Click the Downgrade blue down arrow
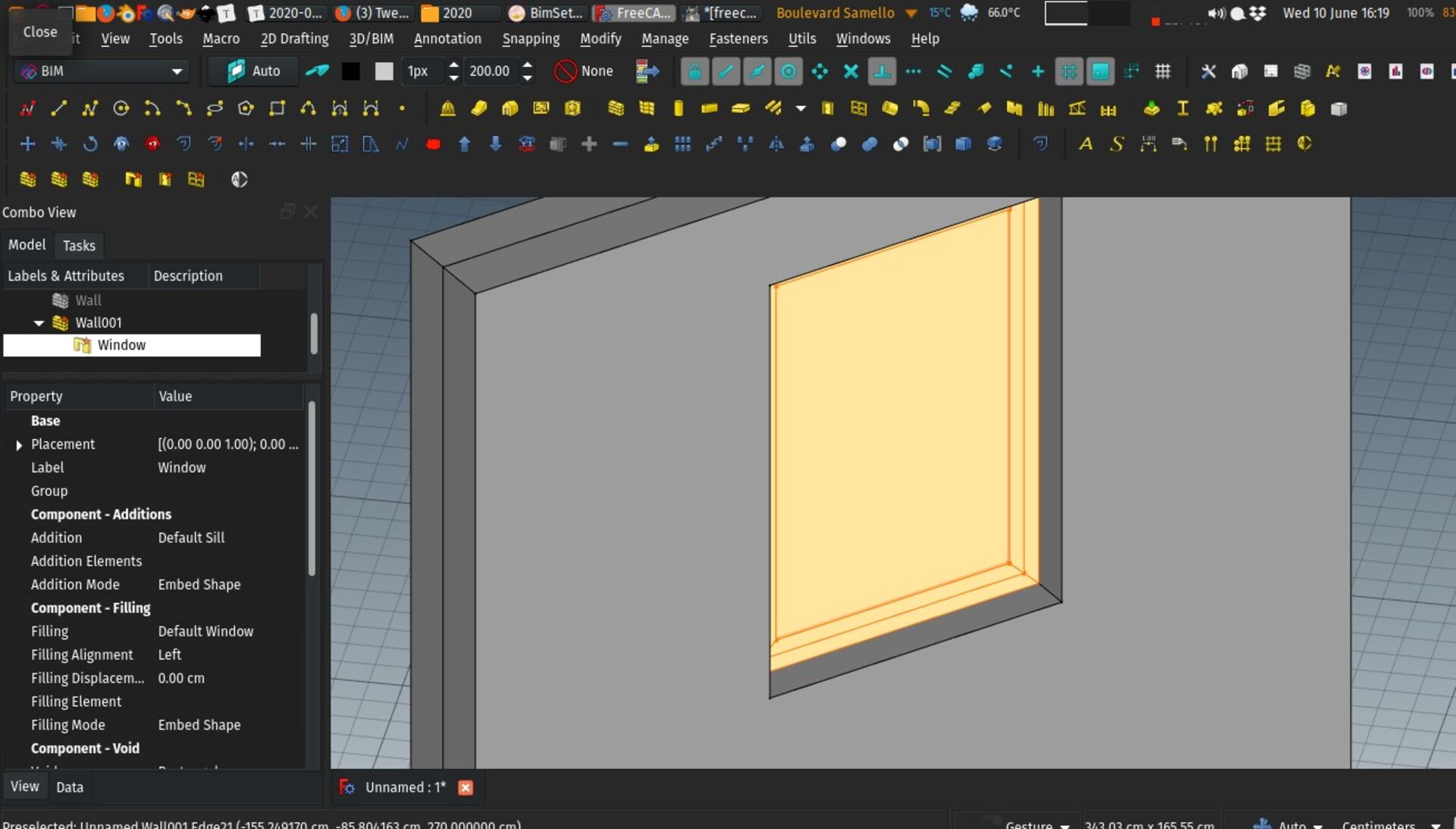Viewport: 1456px width, 829px height. tap(495, 143)
